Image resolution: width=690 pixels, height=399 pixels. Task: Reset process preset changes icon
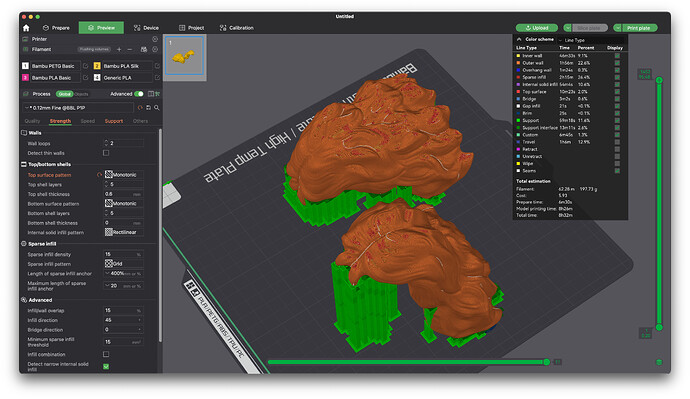140,108
